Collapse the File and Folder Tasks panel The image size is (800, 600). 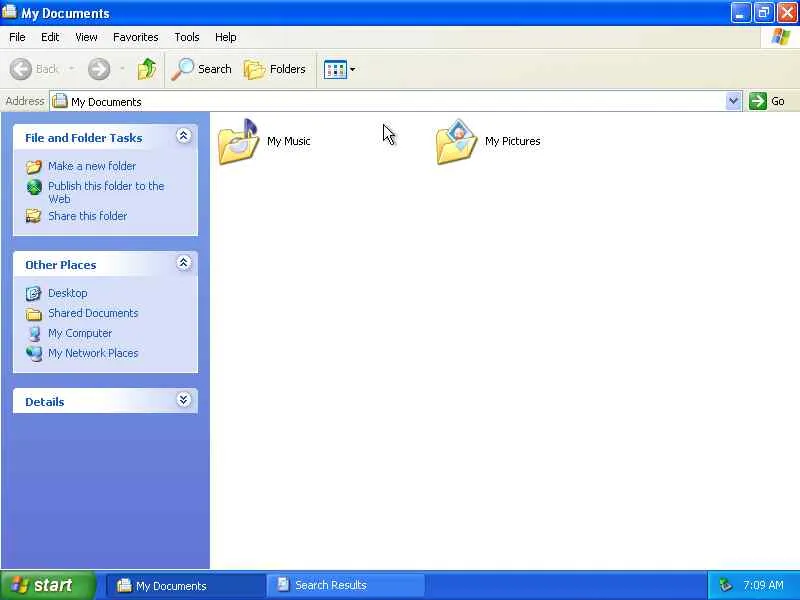[x=184, y=136]
